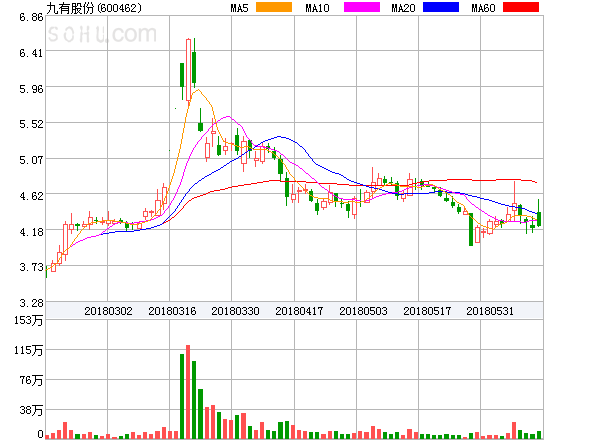Click the 20180517 date label
The height and width of the screenshot is (440, 600).
[427, 311]
